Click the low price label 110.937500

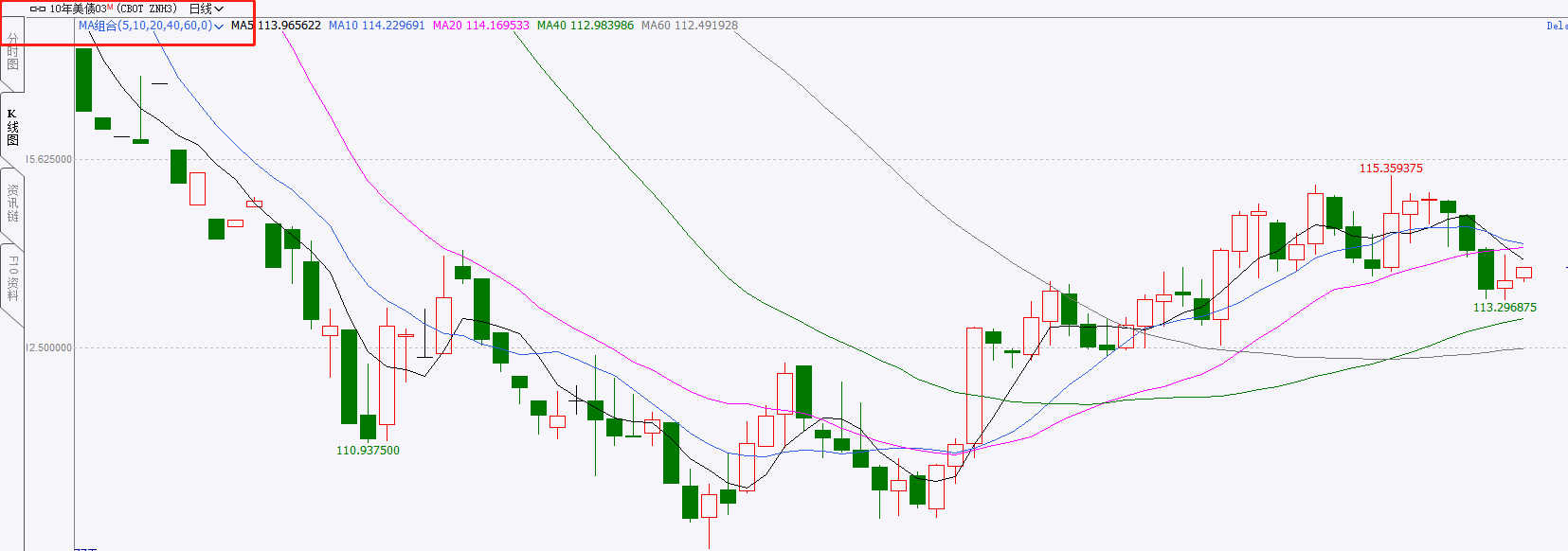368,451
